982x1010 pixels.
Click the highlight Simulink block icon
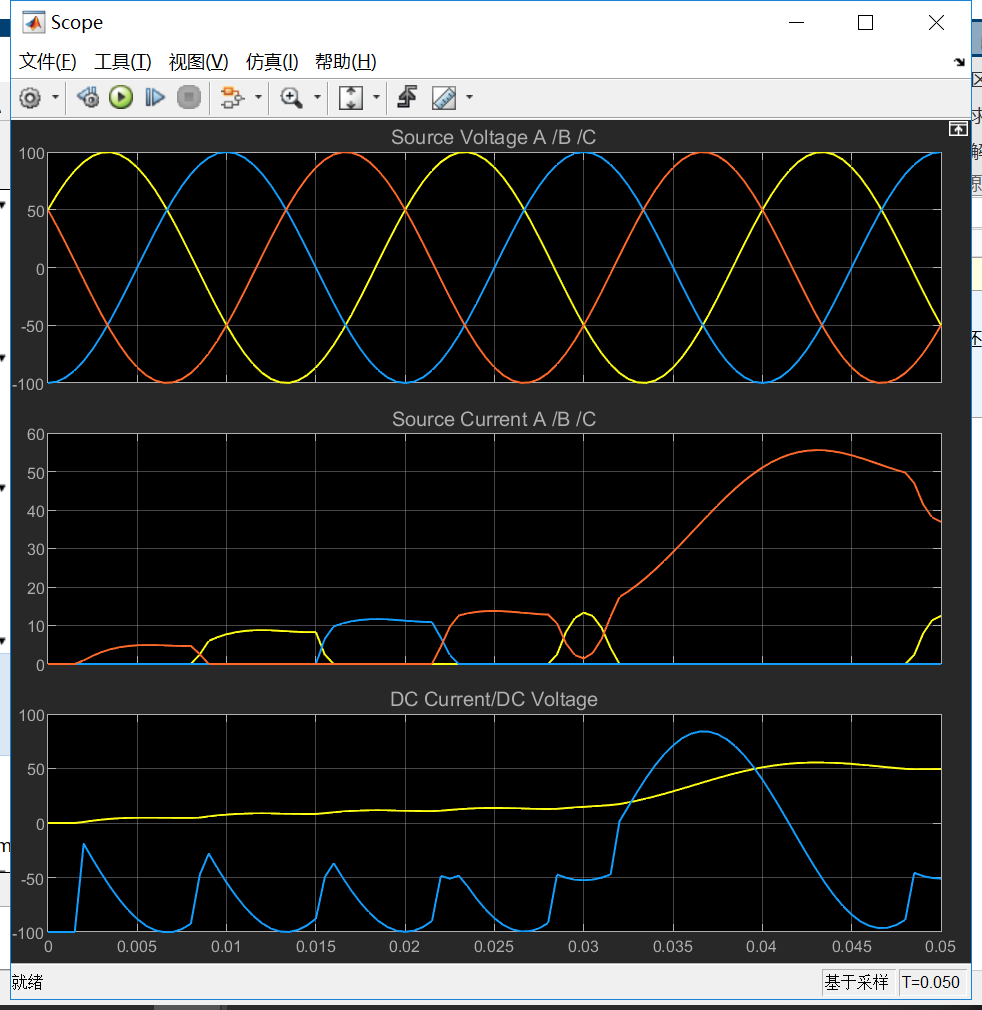(232, 97)
